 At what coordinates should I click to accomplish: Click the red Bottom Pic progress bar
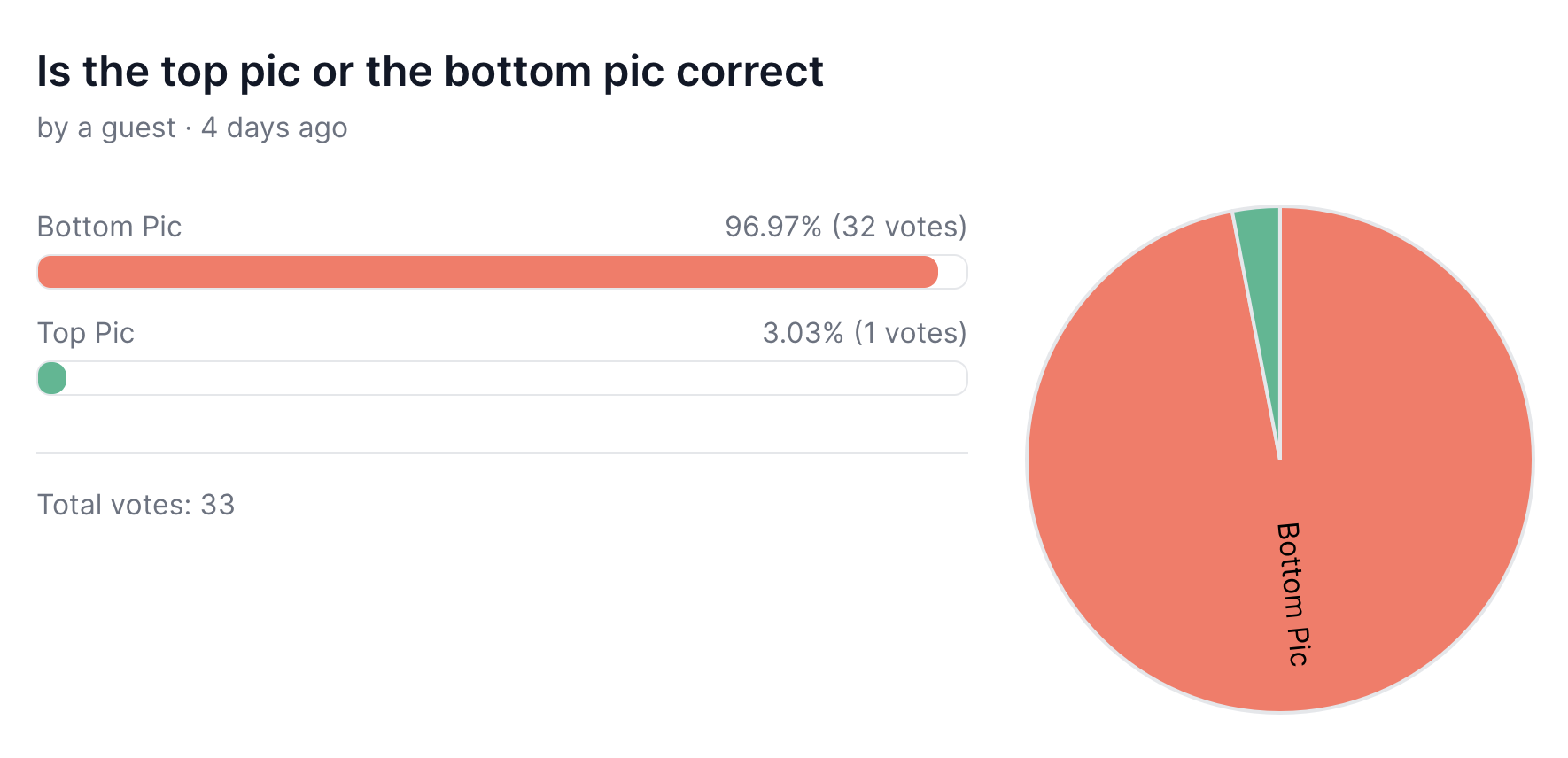coord(487,272)
